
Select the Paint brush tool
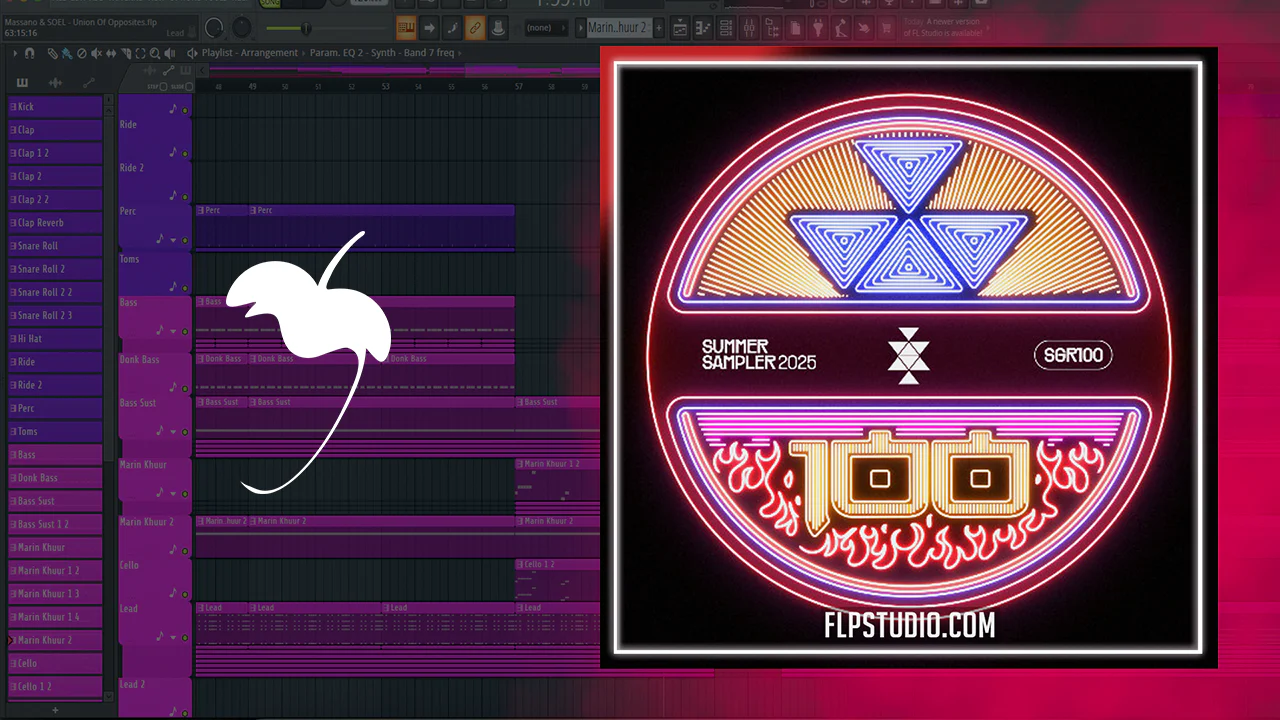pos(66,53)
